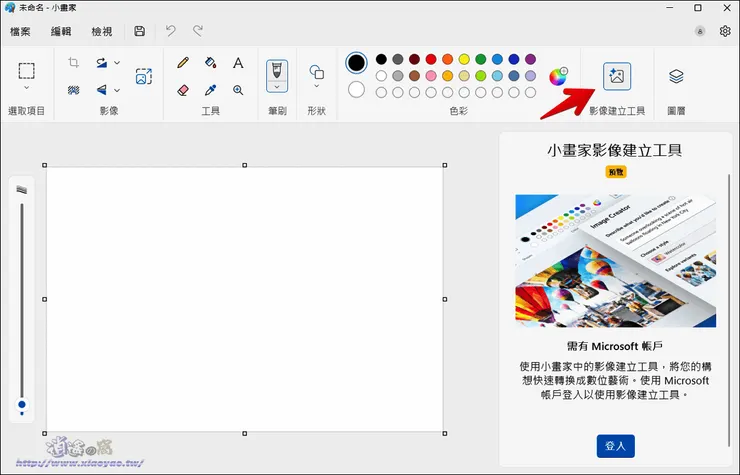Image resolution: width=740 pixels, height=475 pixels.
Task: Open the Edit colors wheel
Action: click(x=558, y=76)
